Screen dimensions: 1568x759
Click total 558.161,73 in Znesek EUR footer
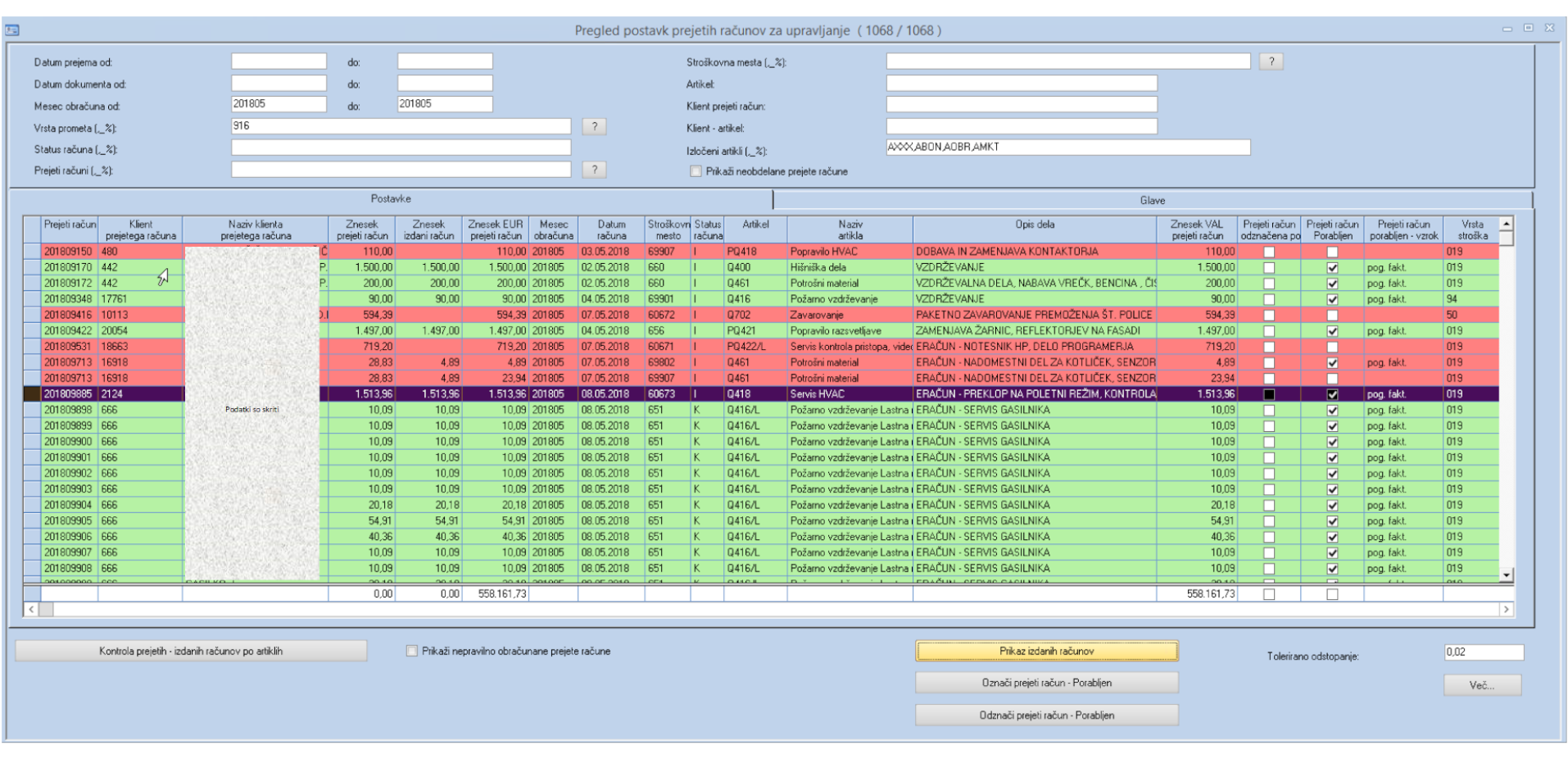tap(495, 593)
